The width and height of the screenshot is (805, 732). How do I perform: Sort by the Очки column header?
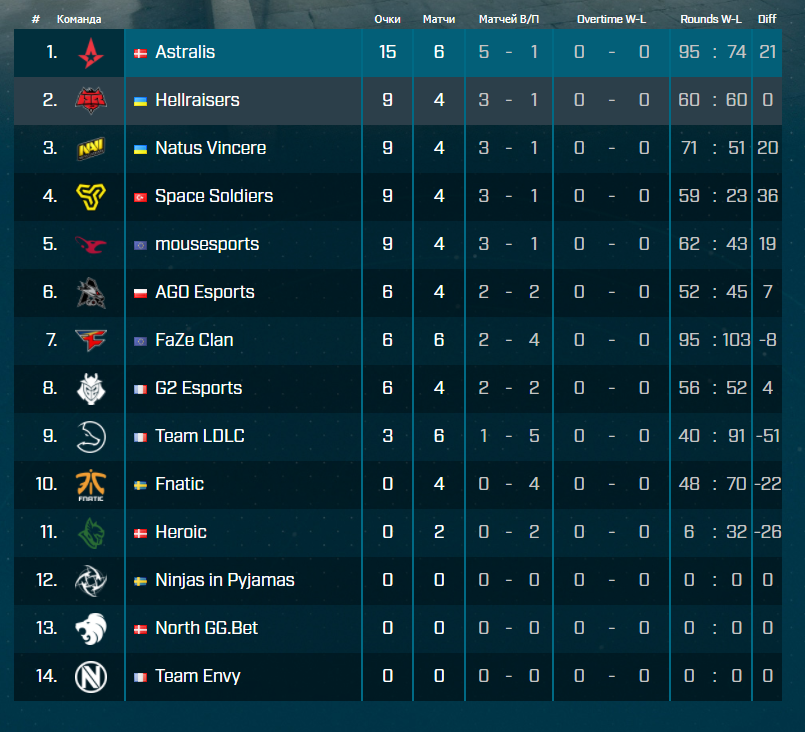coord(387,20)
